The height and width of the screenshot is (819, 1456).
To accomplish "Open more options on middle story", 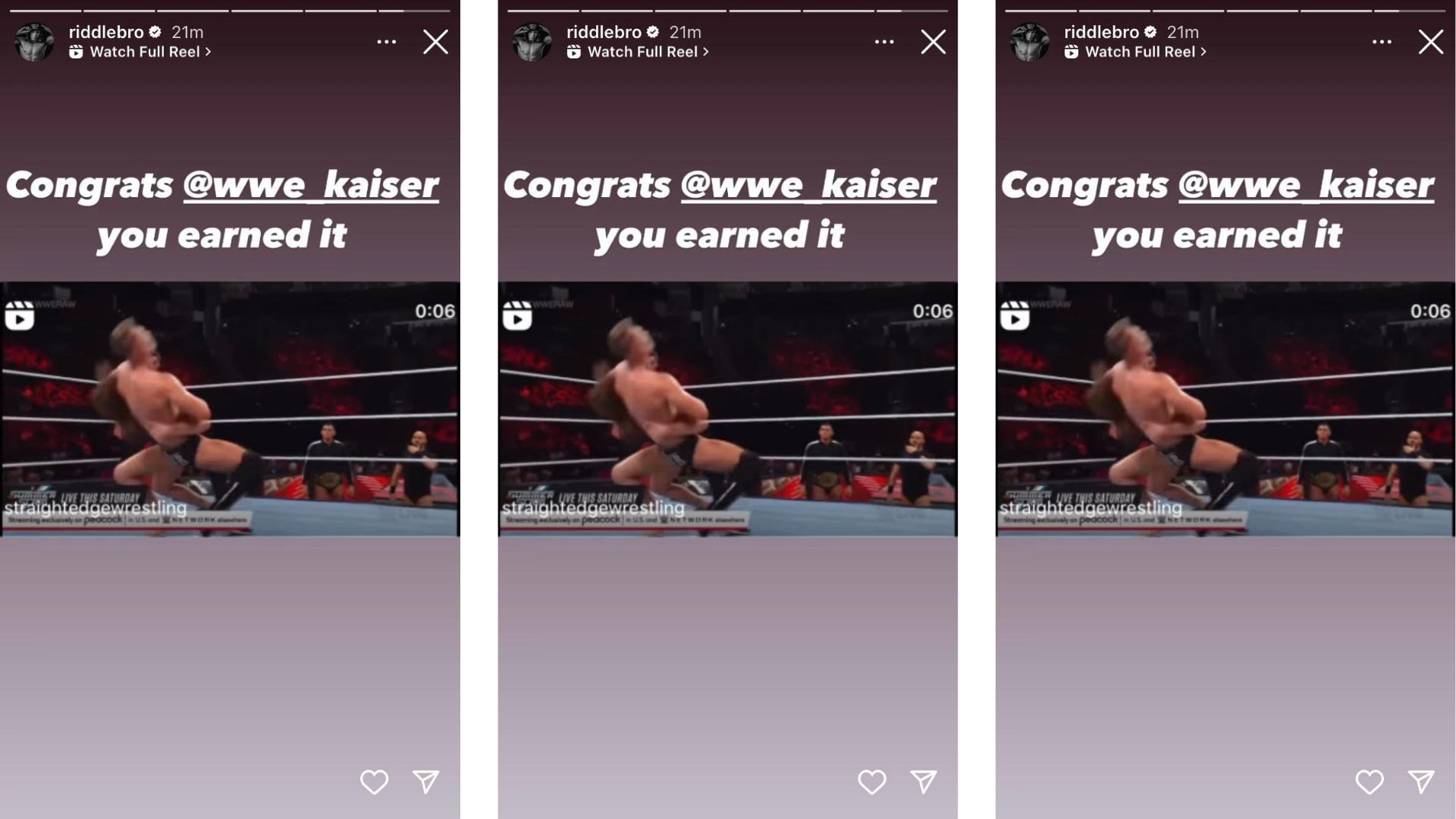I will click(x=884, y=42).
